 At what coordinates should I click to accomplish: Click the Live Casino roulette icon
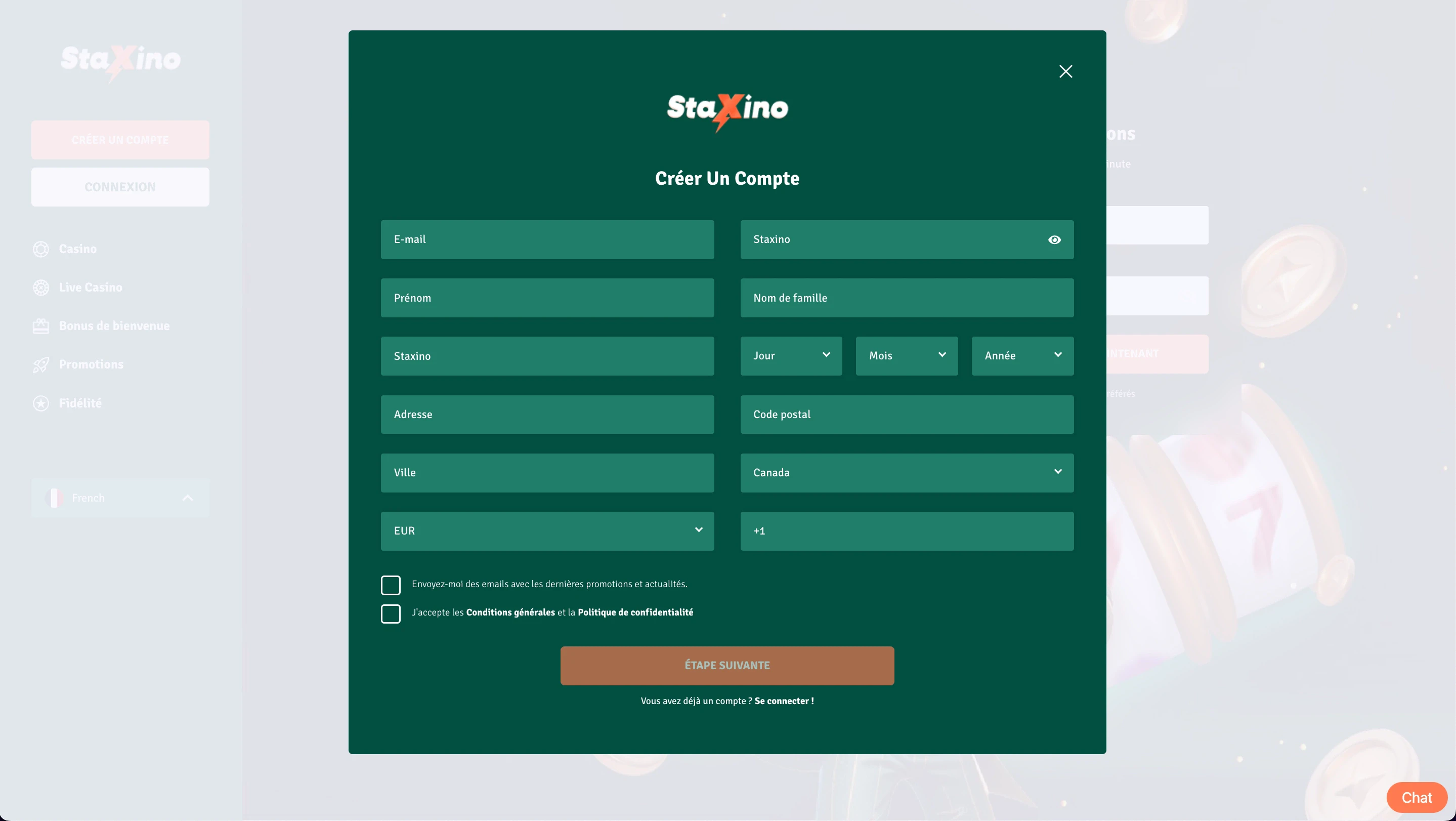[40, 288]
